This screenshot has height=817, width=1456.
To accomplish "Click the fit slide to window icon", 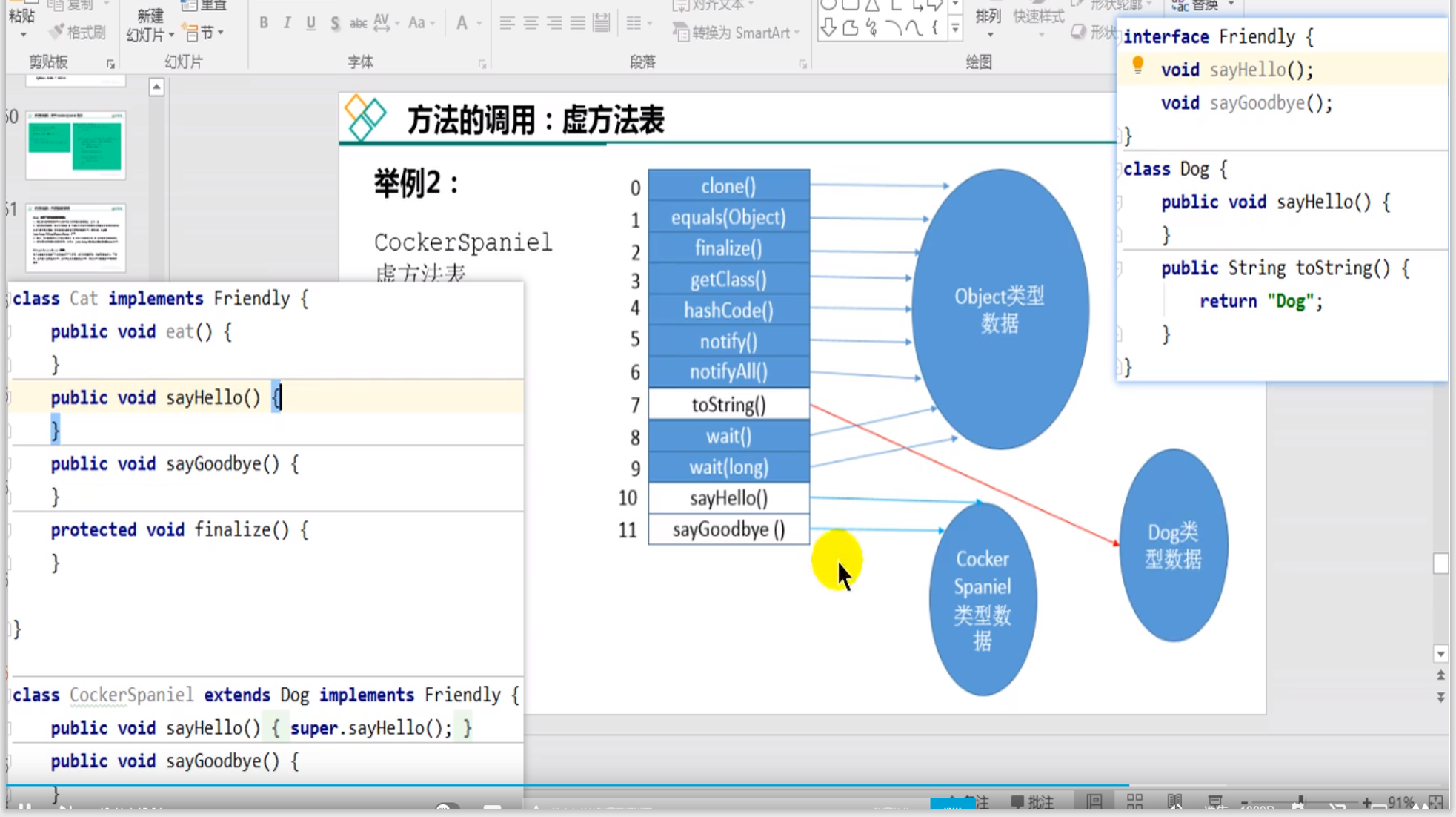I will pyautogui.click(x=1436, y=802).
